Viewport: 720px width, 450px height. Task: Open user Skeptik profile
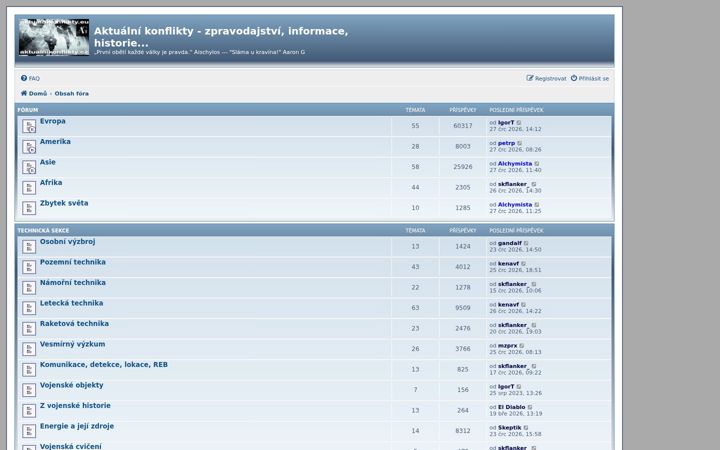point(510,428)
